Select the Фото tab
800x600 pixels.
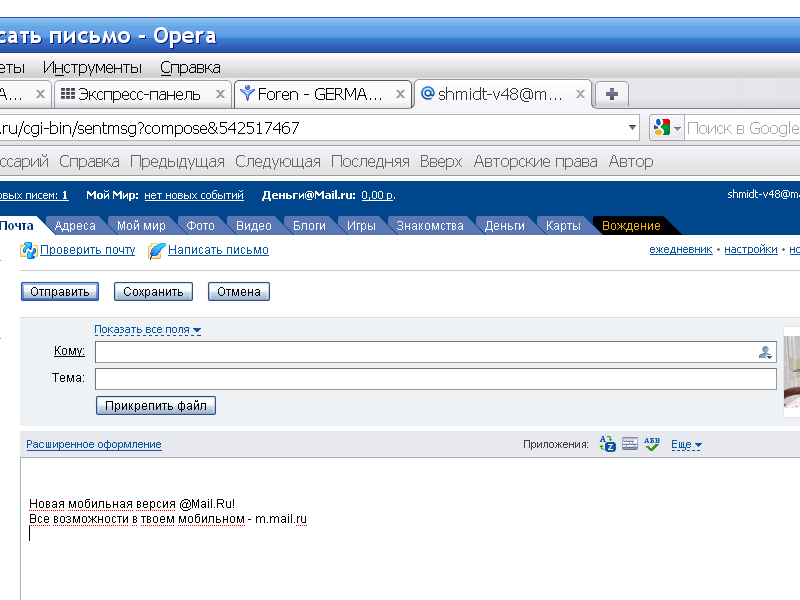201,226
